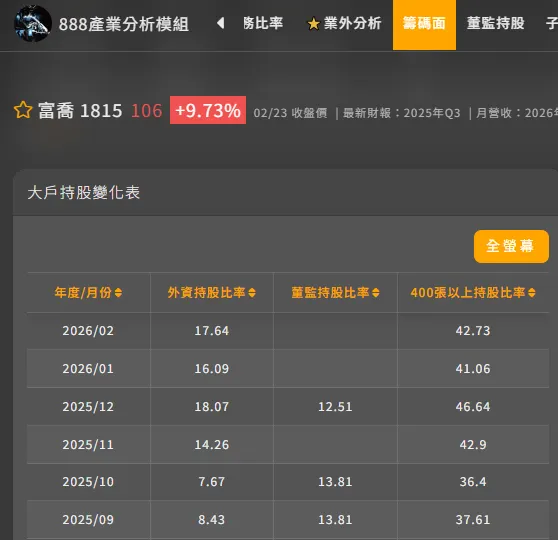The width and height of the screenshot is (558, 540).
Task: Click the 400張以上持股比率 column header
Action: (x=468, y=293)
